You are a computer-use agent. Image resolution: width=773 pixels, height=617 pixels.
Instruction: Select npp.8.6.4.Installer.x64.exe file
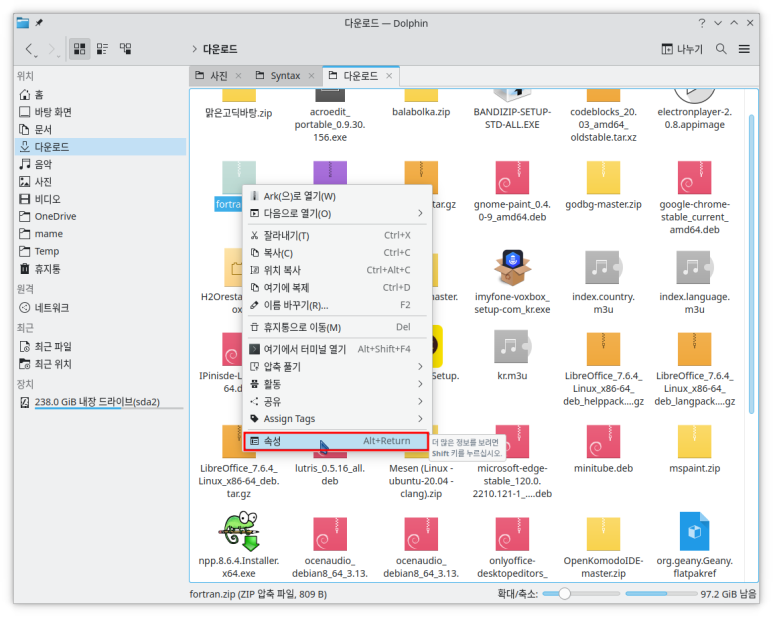[239, 545]
